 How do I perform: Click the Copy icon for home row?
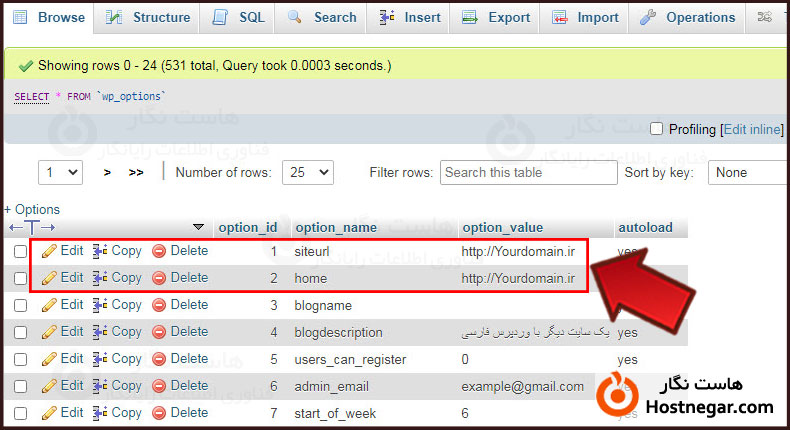pyautogui.click(x=100, y=278)
